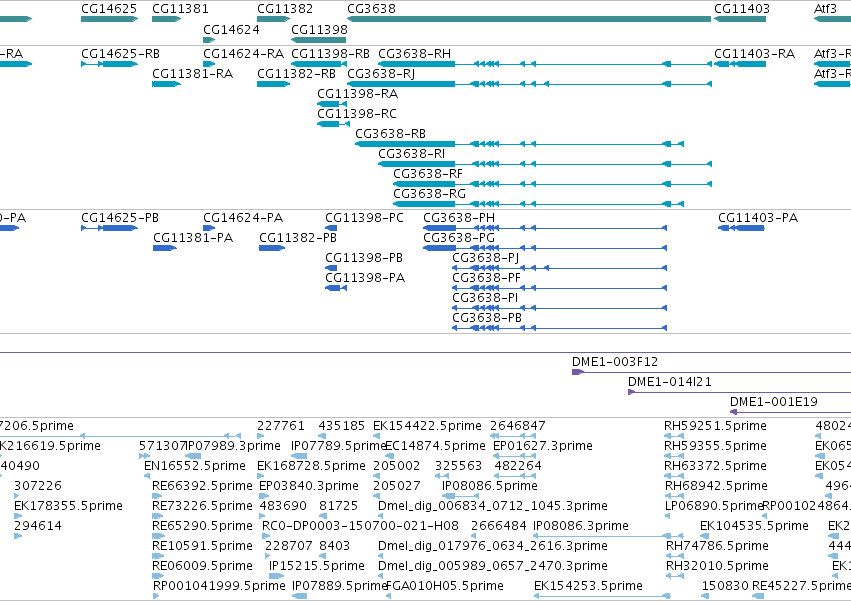Screen dimensions: 851x601
Task: Select transcript label CG11398-RC
Action: tap(357, 114)
